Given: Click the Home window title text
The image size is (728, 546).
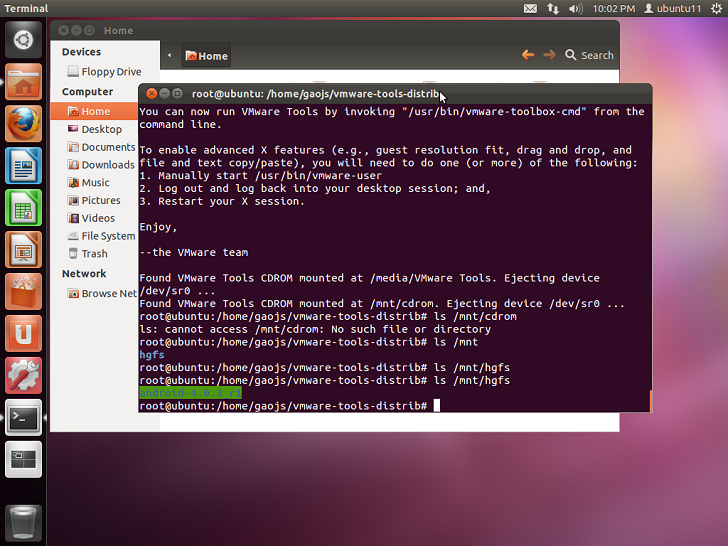Looking at the screenshot, I should pos(118,31).
